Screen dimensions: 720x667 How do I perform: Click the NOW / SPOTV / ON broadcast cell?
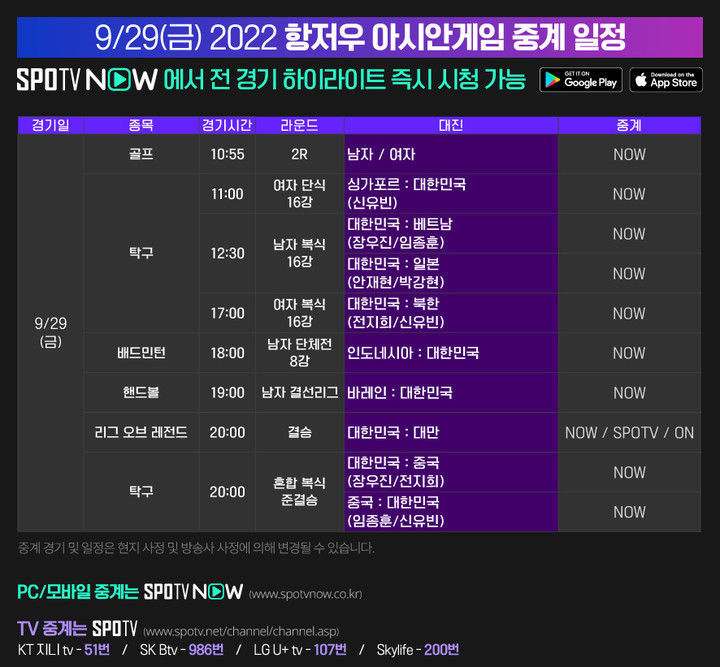(x=630, y=432)
